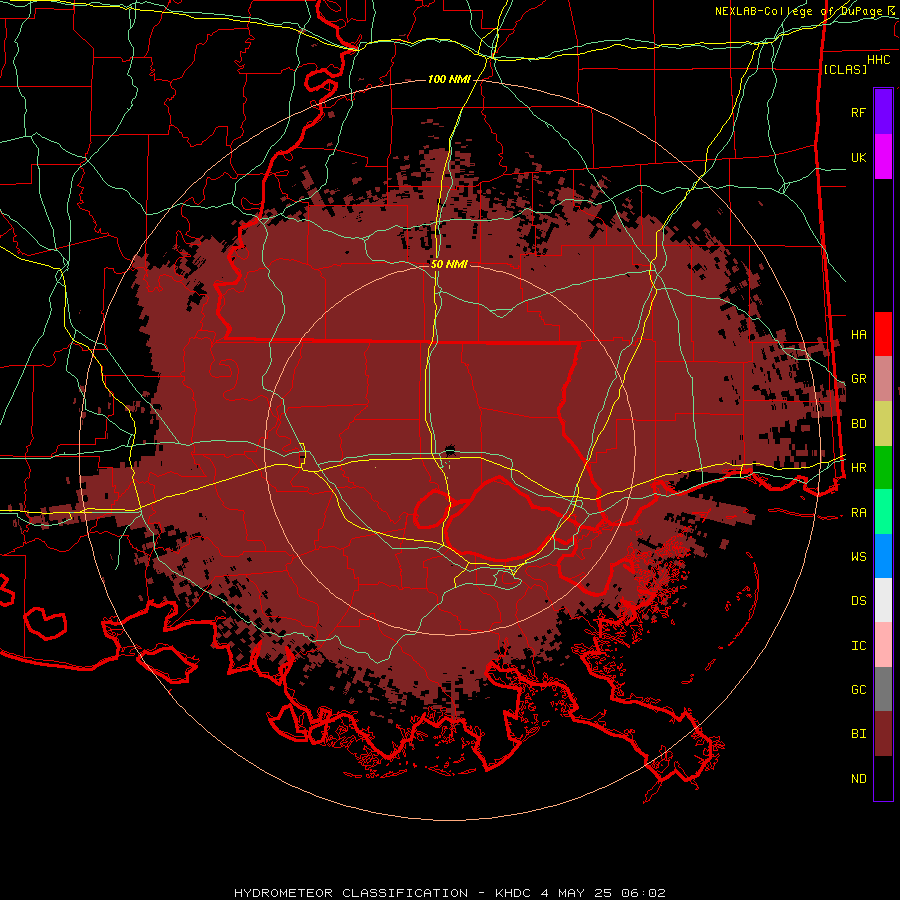
Task: Click the UK legend label
Action: tap(858, 157)
